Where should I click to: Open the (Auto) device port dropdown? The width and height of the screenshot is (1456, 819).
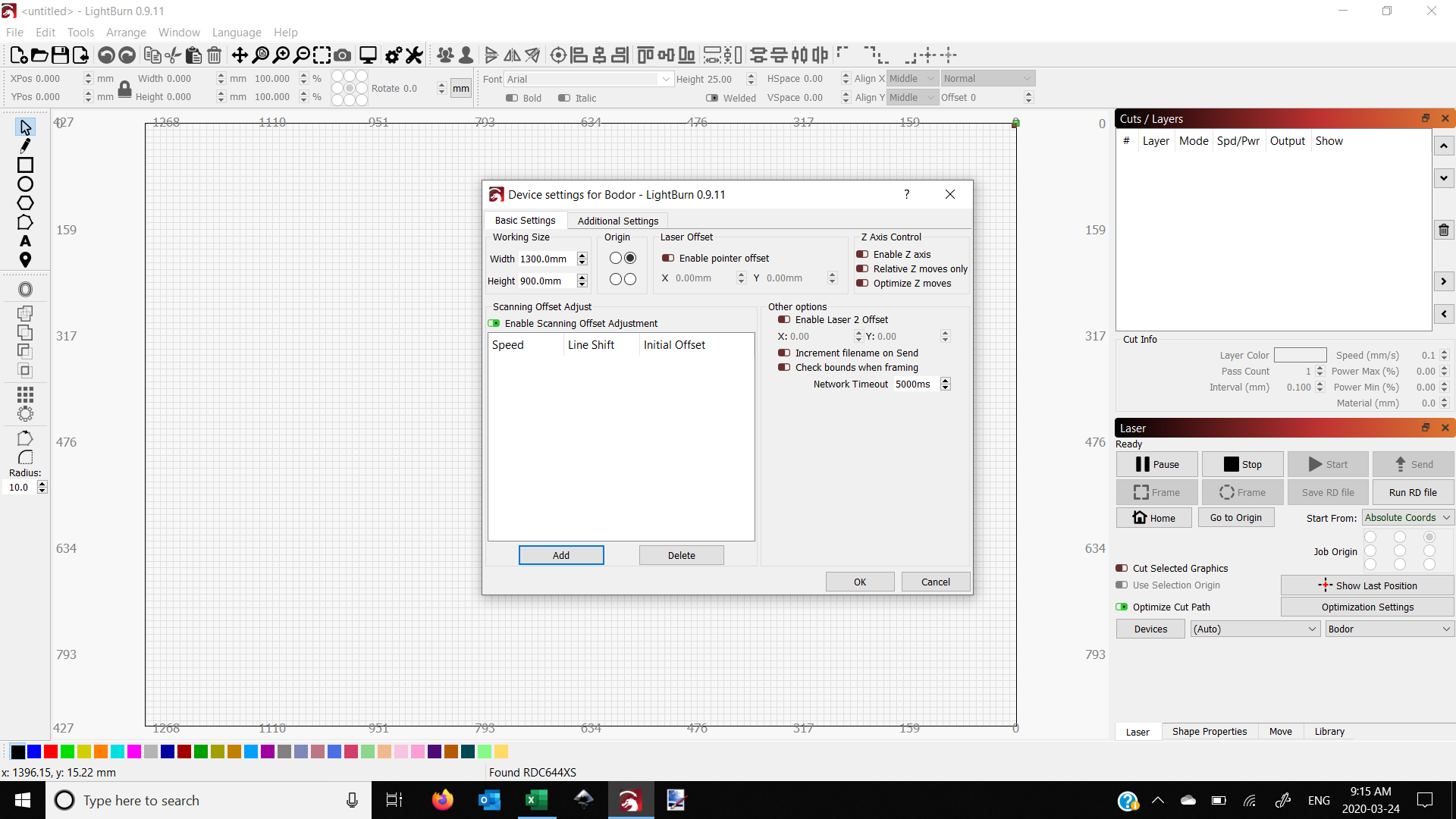coord(1254,629)
